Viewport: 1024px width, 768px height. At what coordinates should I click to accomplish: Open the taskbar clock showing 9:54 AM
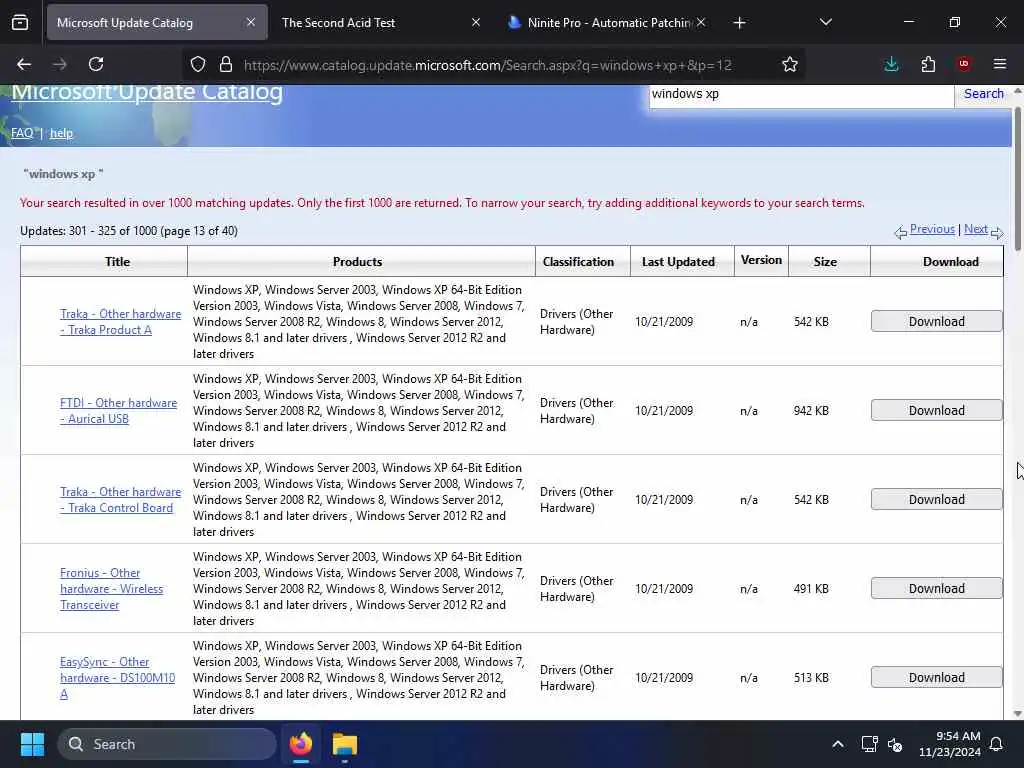point(950,744)
